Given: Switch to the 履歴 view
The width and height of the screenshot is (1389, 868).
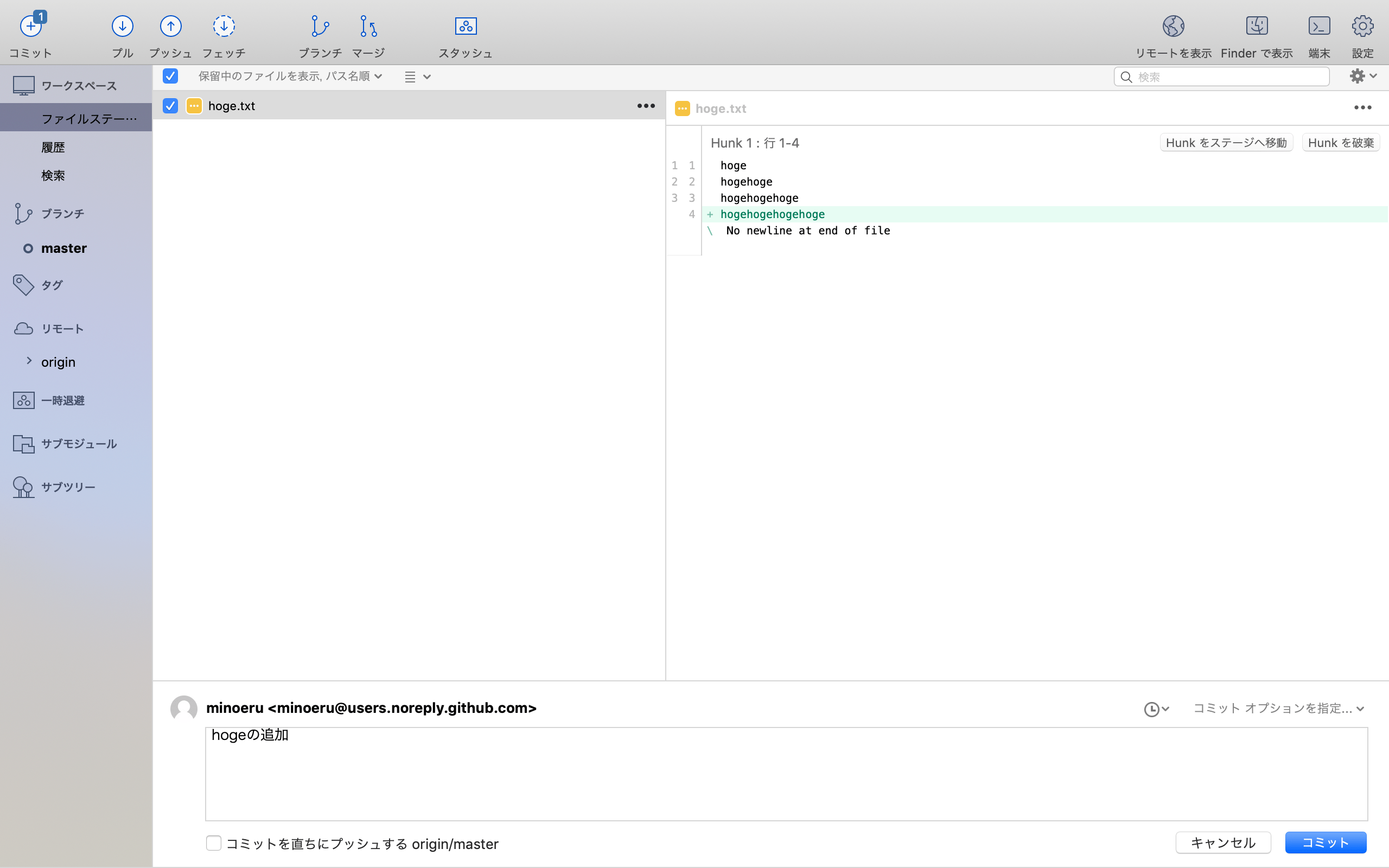Looking at the screenshot, I should point(53,147).
